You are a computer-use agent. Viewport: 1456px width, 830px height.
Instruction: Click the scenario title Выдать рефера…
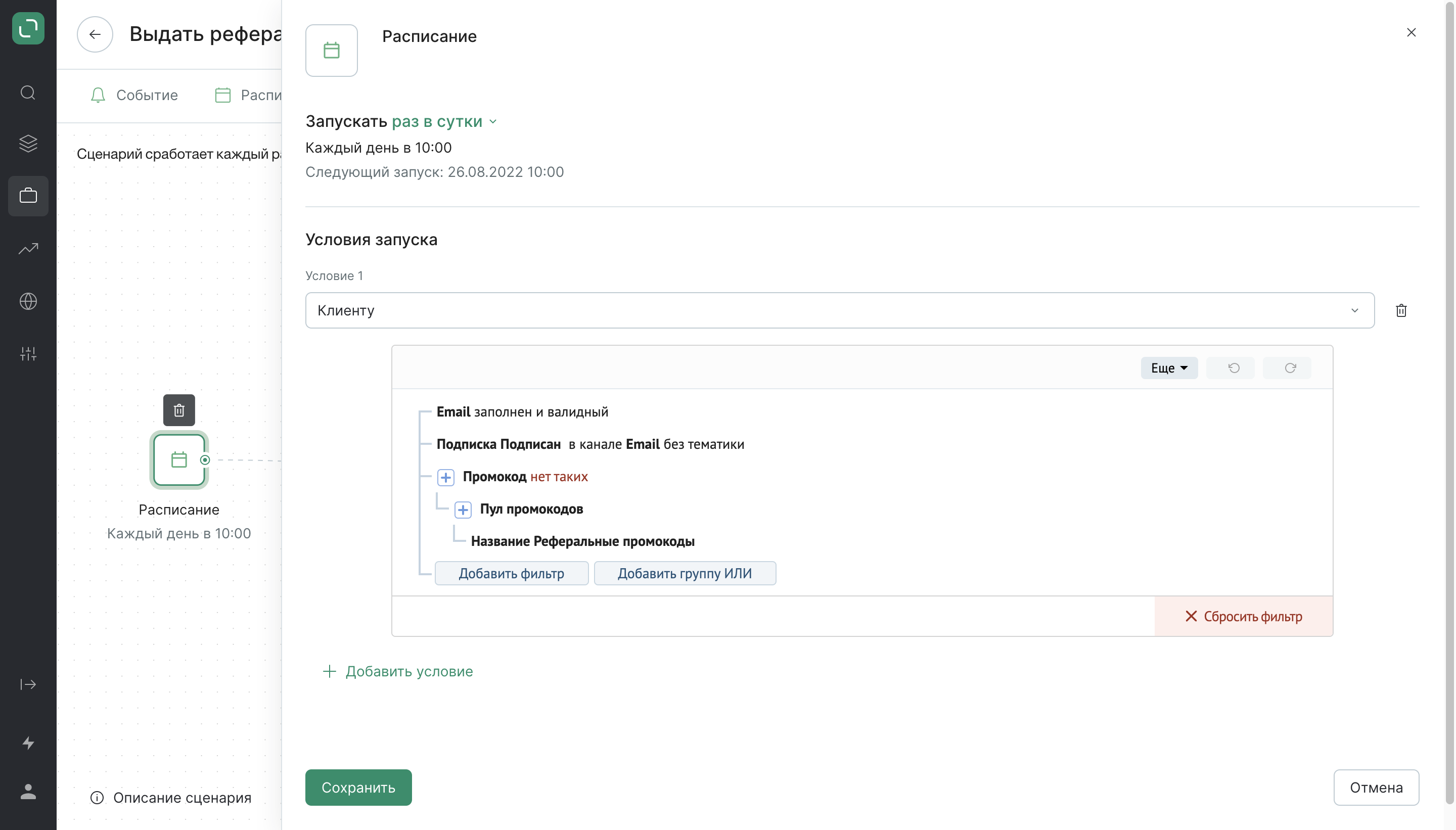click(x=205, y=34)
